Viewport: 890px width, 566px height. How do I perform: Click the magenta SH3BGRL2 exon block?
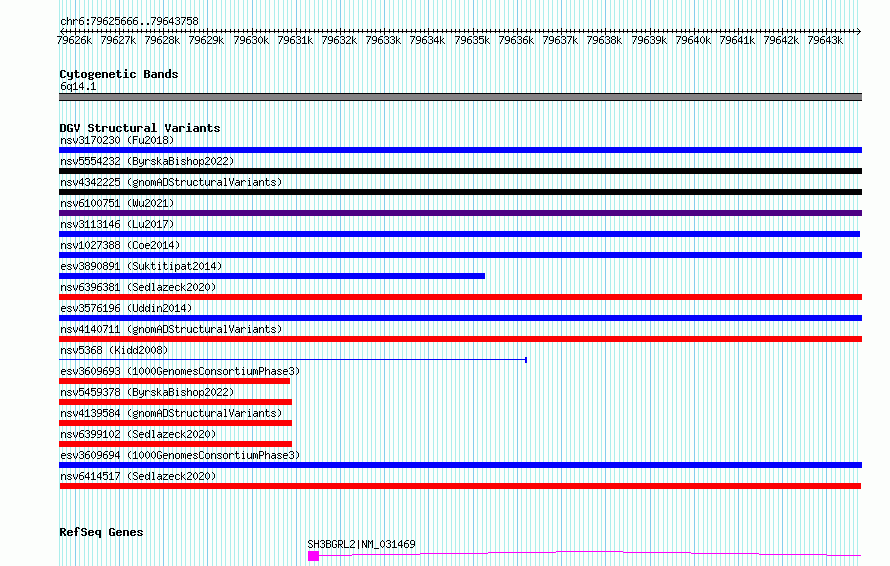point(313,556)
